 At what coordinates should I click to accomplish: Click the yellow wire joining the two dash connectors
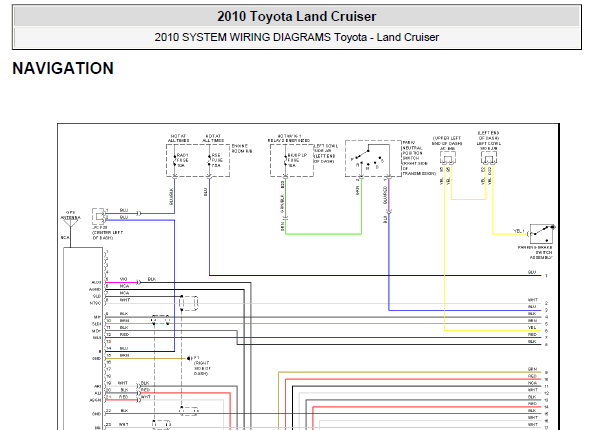(x=468, y=199)
